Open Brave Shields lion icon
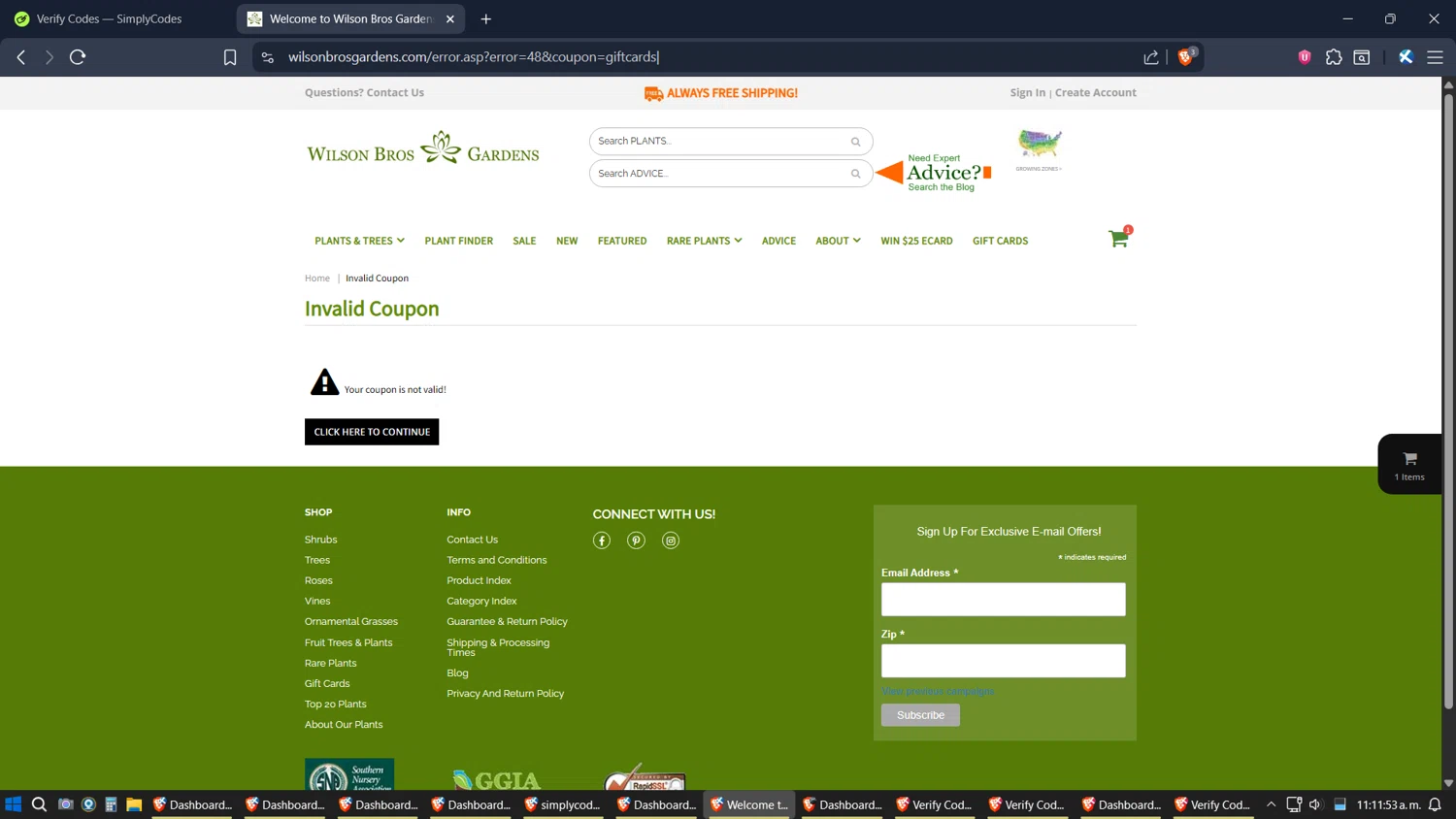The image size is (1456, 819). point(1185,56)
